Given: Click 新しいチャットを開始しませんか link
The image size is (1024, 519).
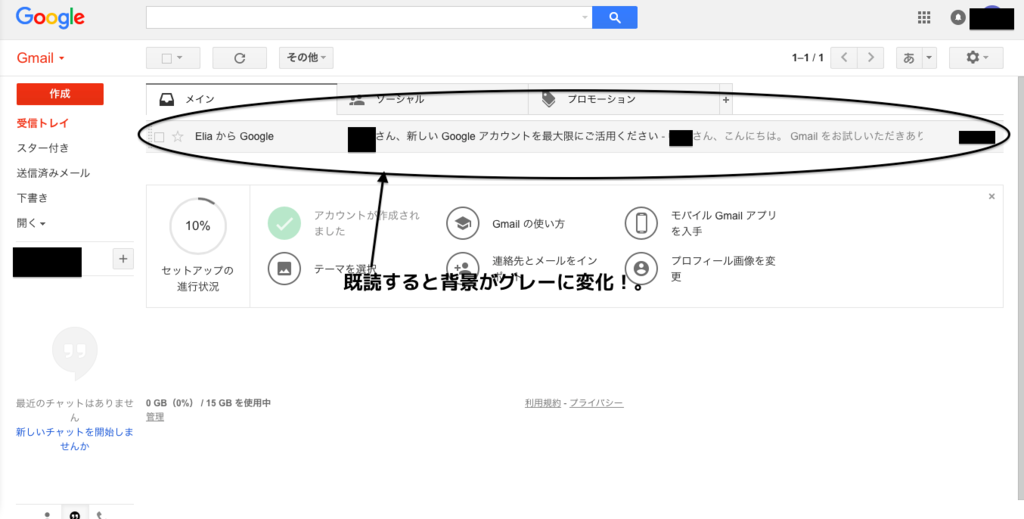Looking at the screenshot, I should [74, 439].
